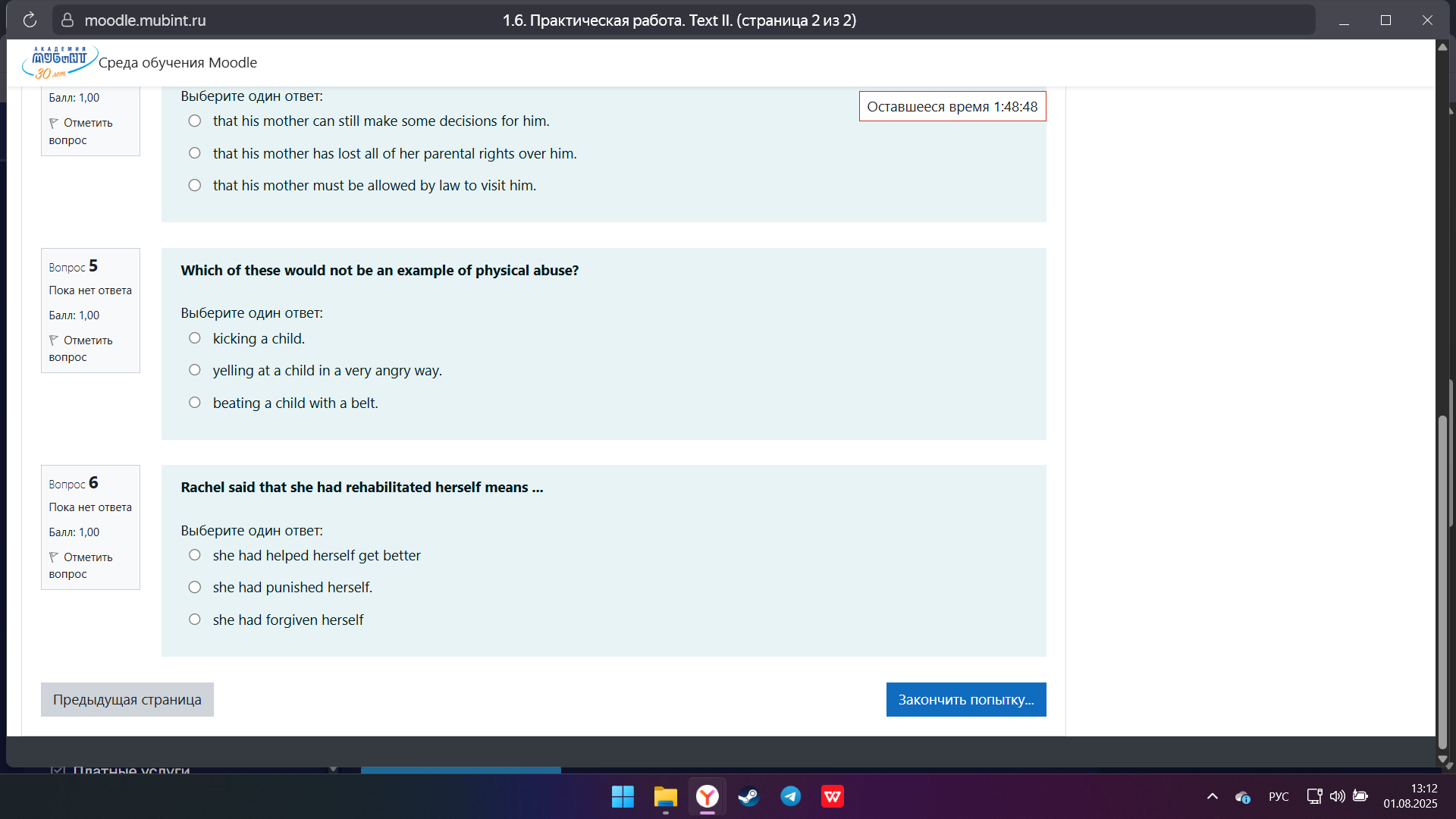This screenshot has width=1456, height=819.
Task: Switch РУС keyboard language indicator
Action: pyautogui.click(x=1279, y=796)
